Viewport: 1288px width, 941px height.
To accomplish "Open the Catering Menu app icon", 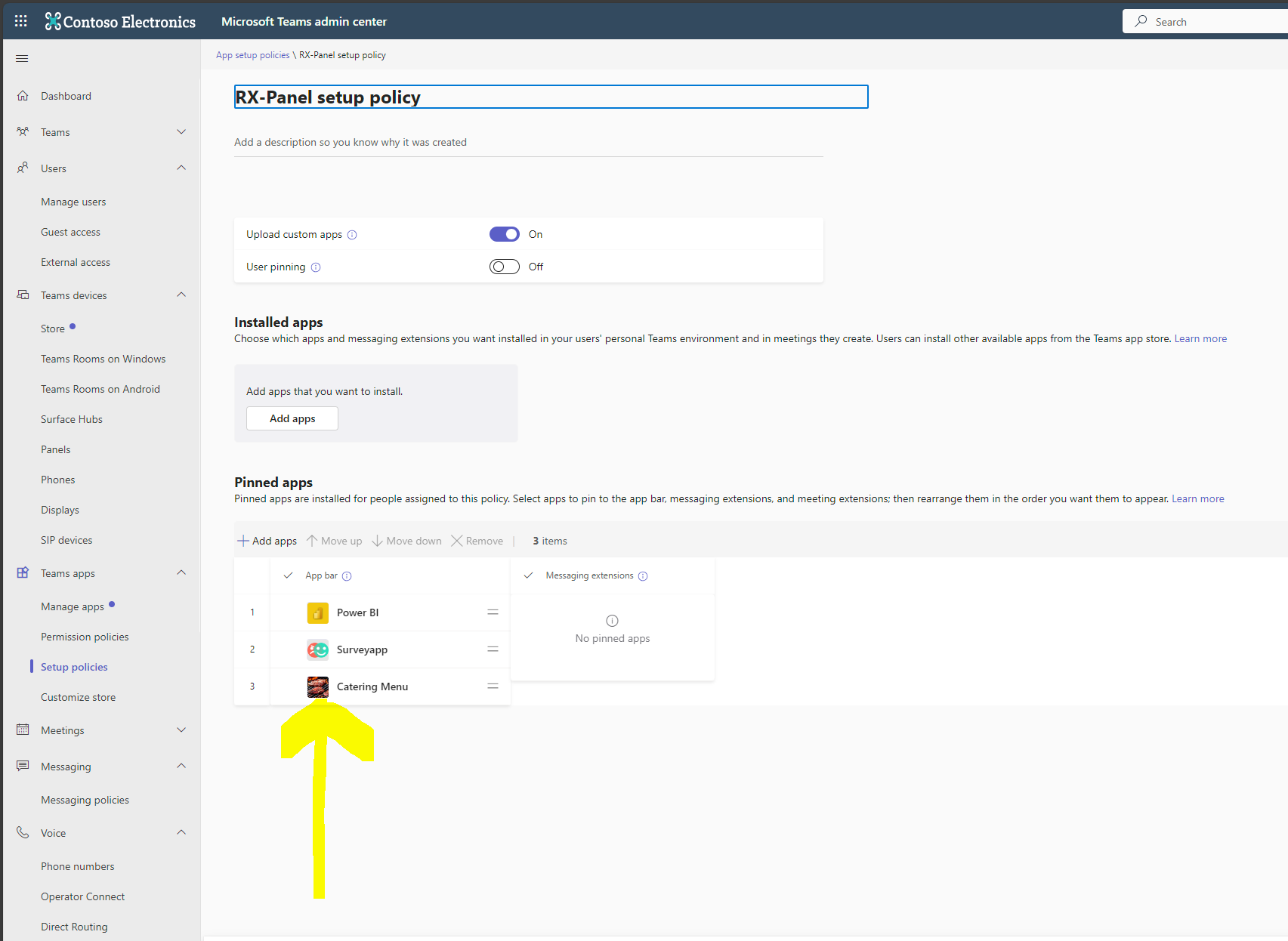I will pos(317,686).
